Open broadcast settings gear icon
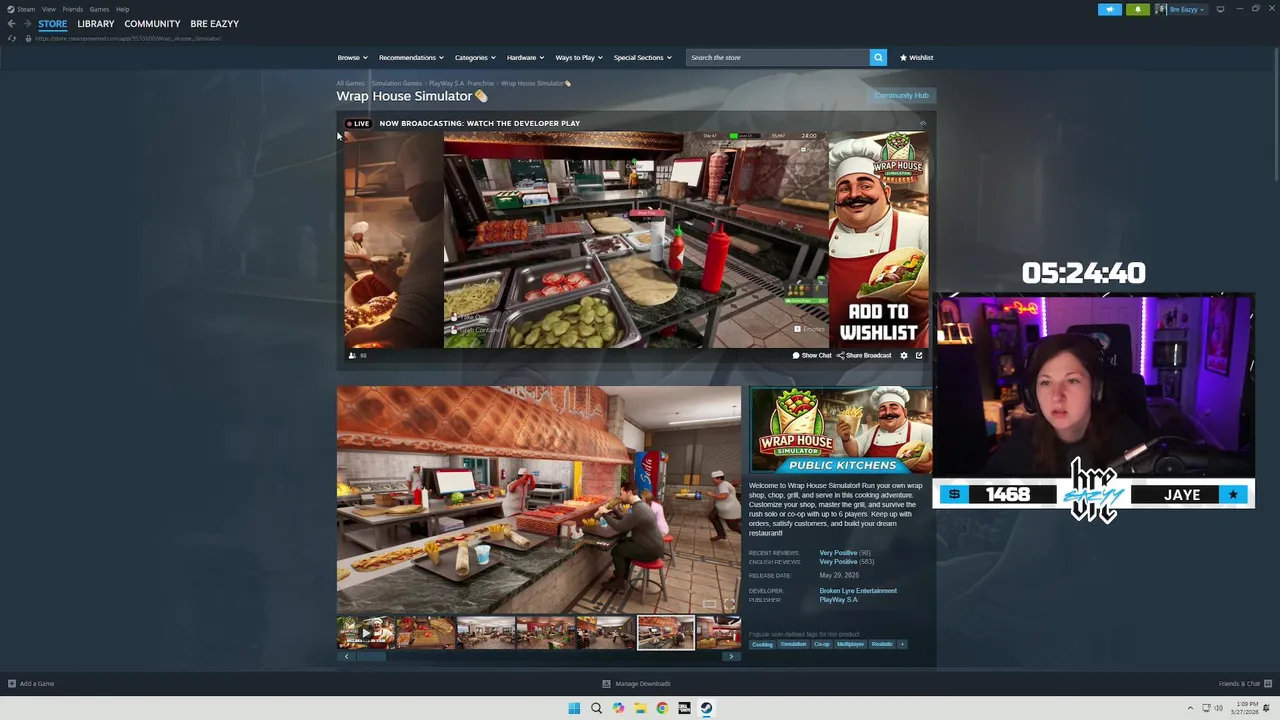This screenshot has width=1280, height=720. [x=904, y=355]
